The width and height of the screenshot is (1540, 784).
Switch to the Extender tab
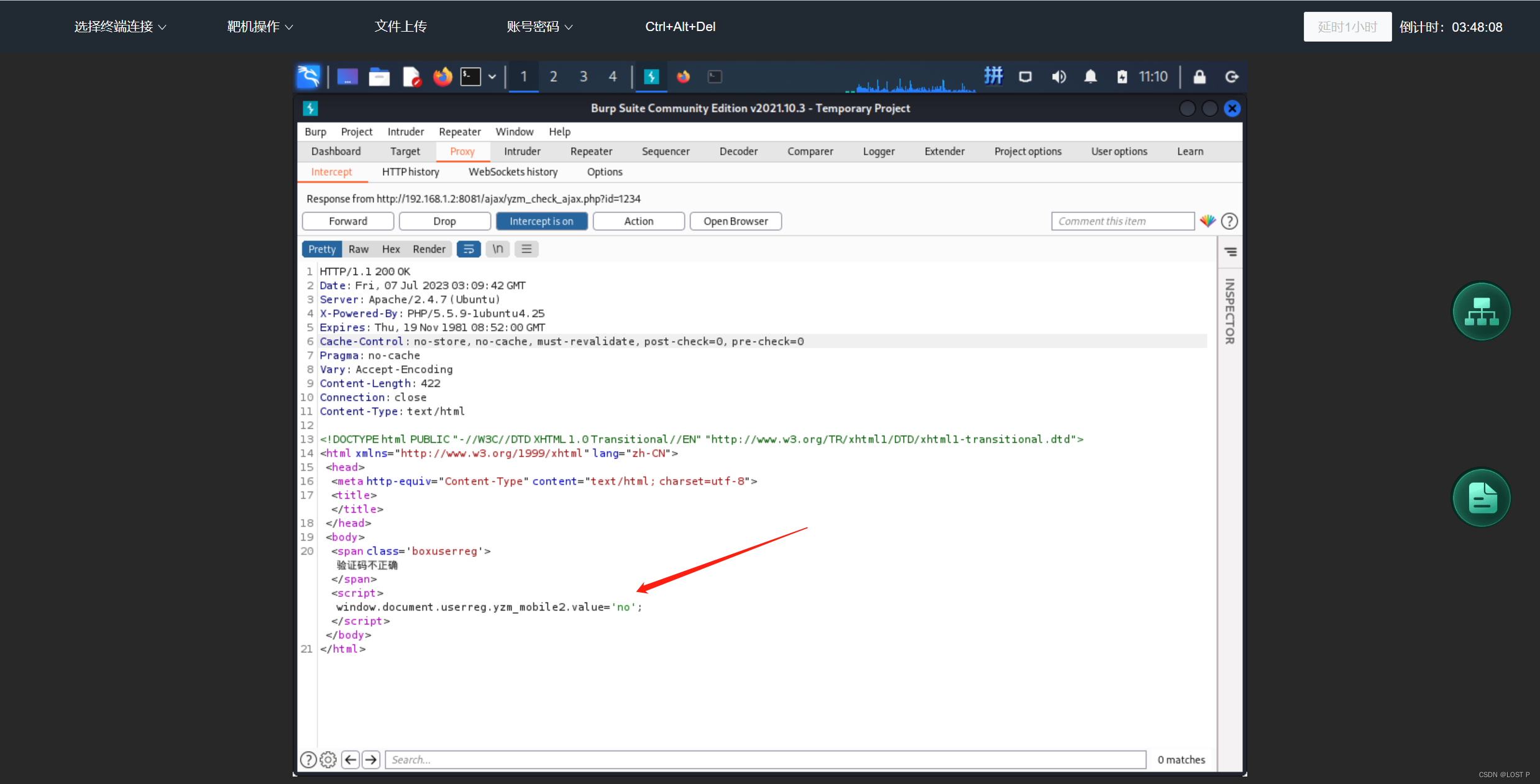[x=945, y=152]
